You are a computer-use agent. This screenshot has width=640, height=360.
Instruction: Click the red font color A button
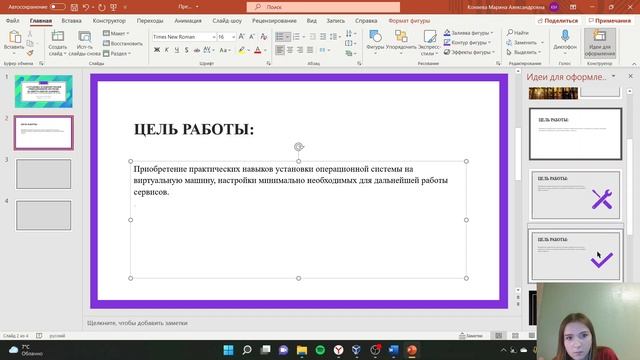258,50
